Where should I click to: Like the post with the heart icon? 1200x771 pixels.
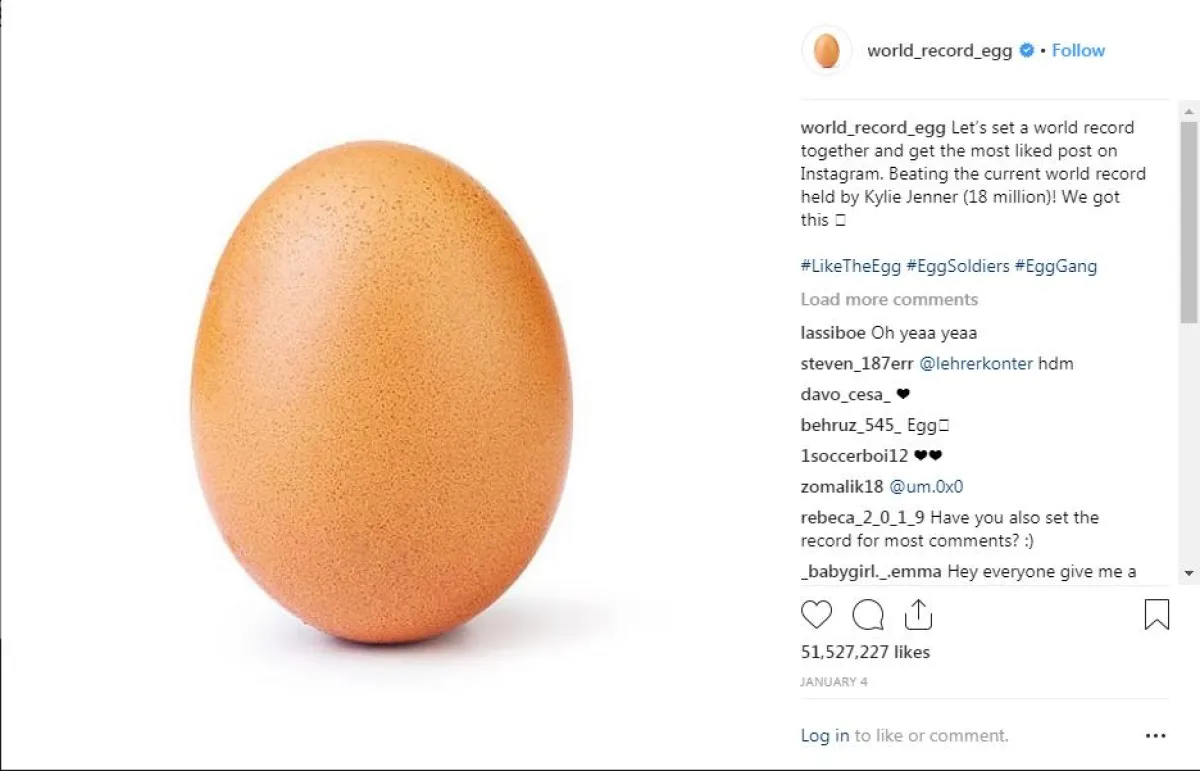click(x=816, y=614)
